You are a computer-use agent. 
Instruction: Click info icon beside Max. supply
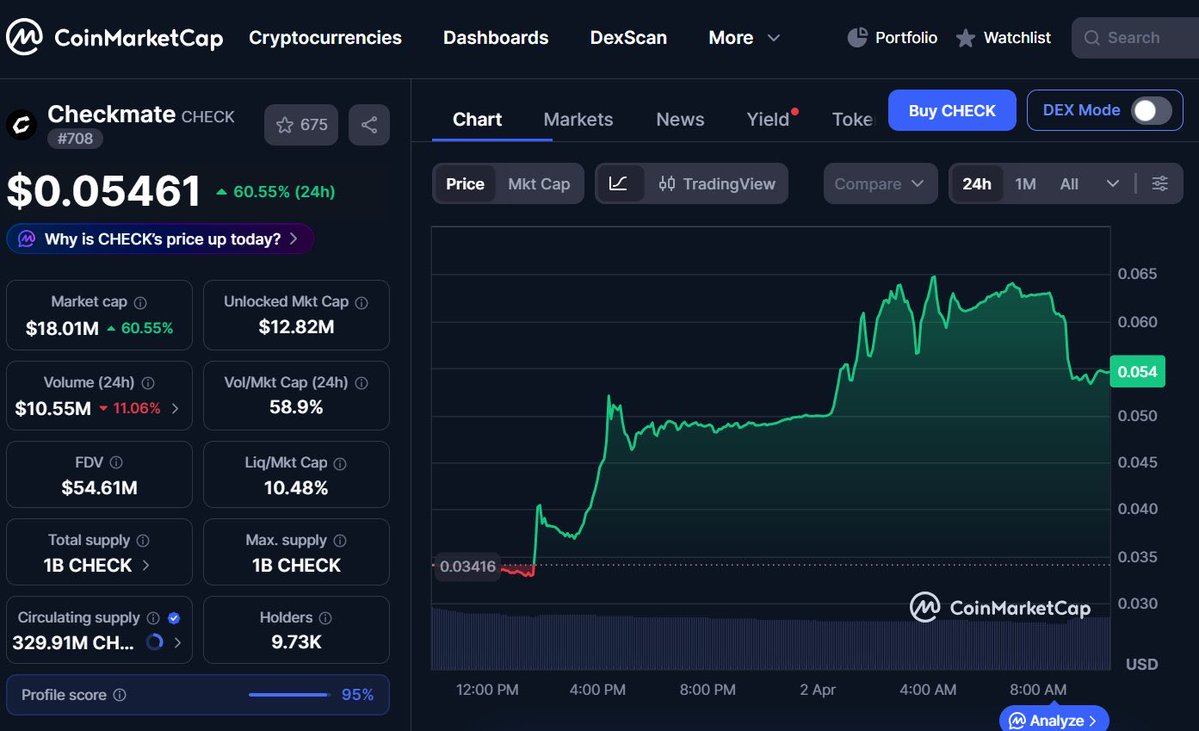pyautogui.click(x=340, y=541)
